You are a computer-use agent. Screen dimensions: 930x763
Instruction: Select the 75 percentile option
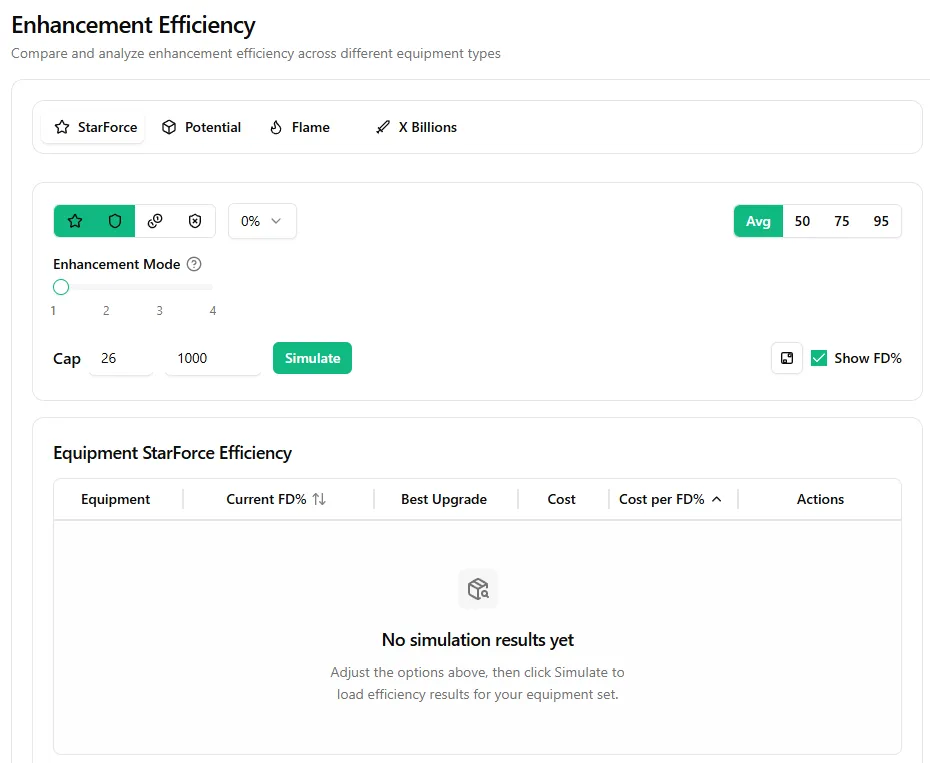coord(841,221)
